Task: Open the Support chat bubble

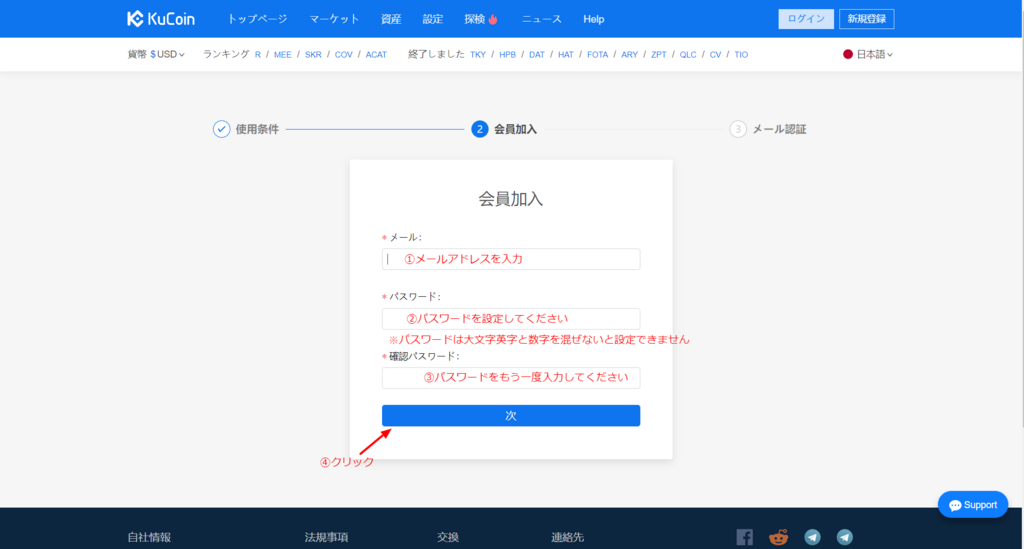Action: click(x=972, y=505)
